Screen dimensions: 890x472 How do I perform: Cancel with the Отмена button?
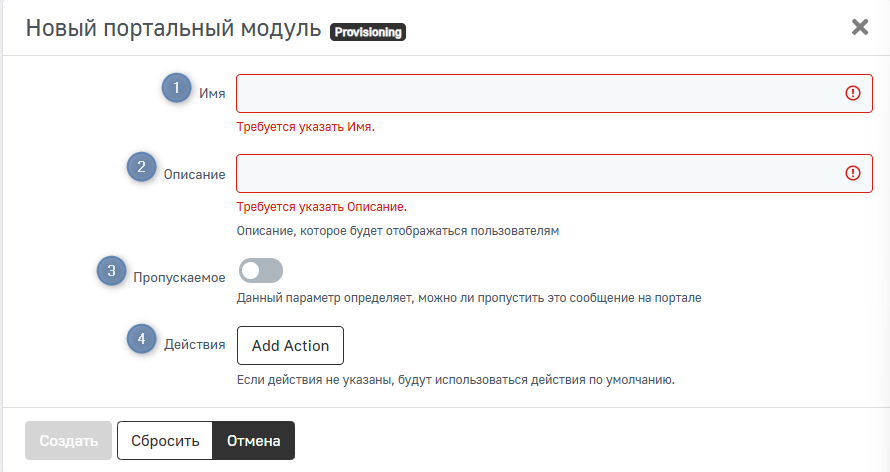pos(254,440)
